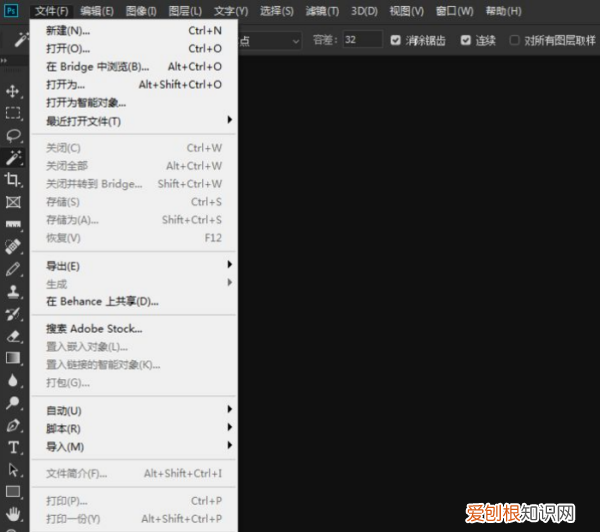Select the Crop tool
This screenshot has height=532, width=600.
[x=13, y=180]
